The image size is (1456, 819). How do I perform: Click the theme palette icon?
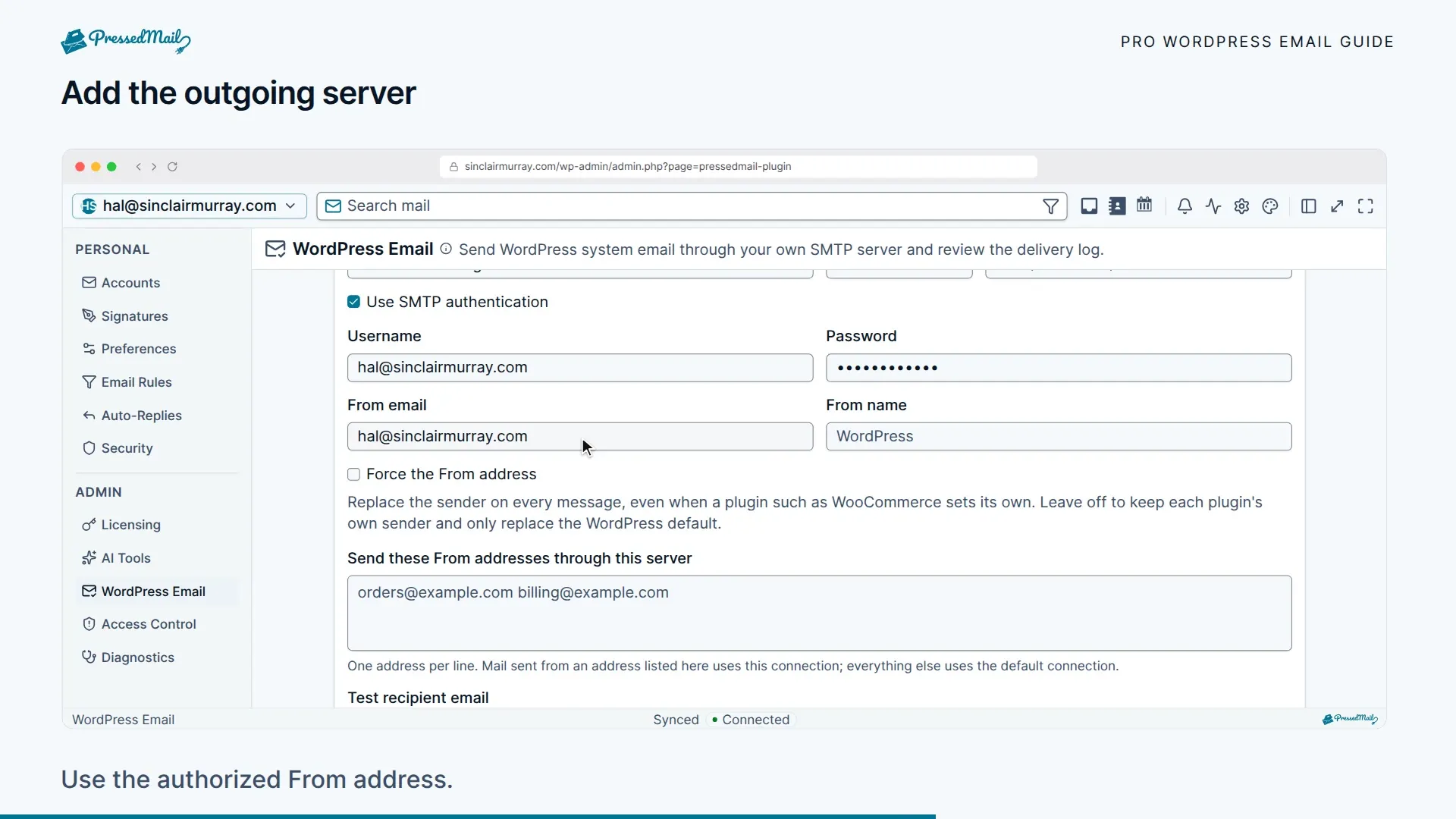click(1270, 206)
